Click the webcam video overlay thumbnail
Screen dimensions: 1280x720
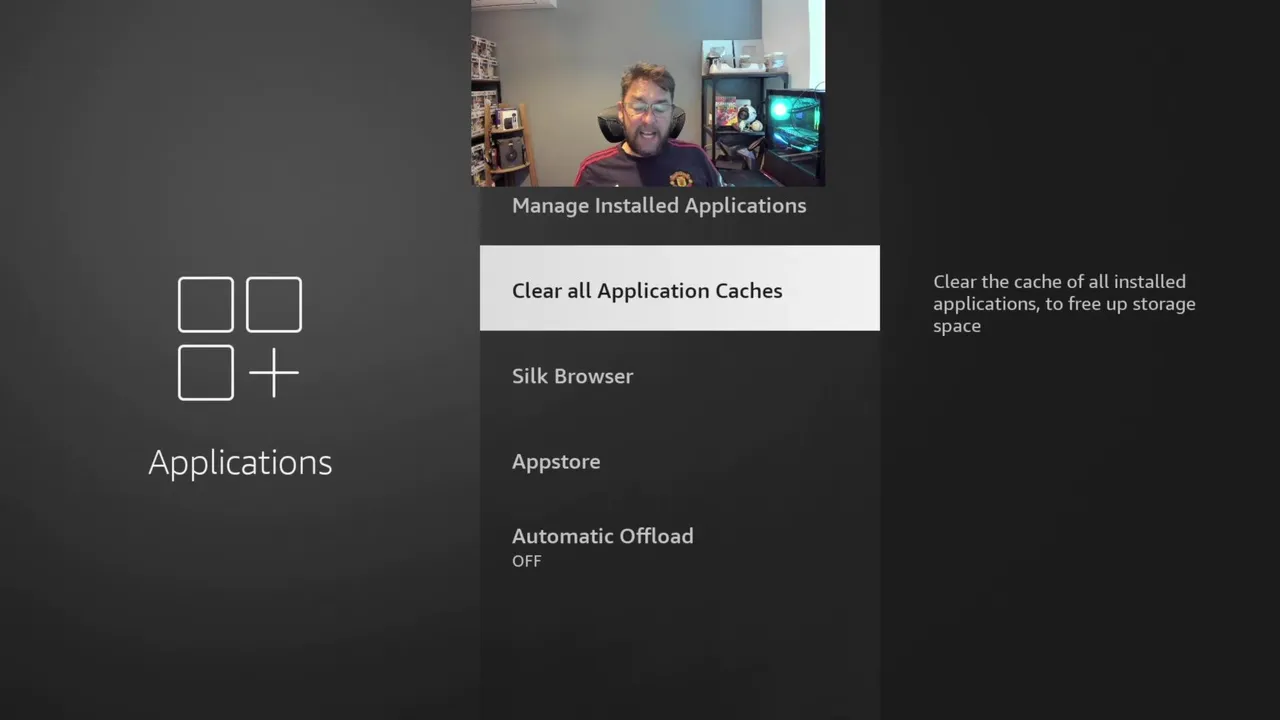[x=648, y=93]
